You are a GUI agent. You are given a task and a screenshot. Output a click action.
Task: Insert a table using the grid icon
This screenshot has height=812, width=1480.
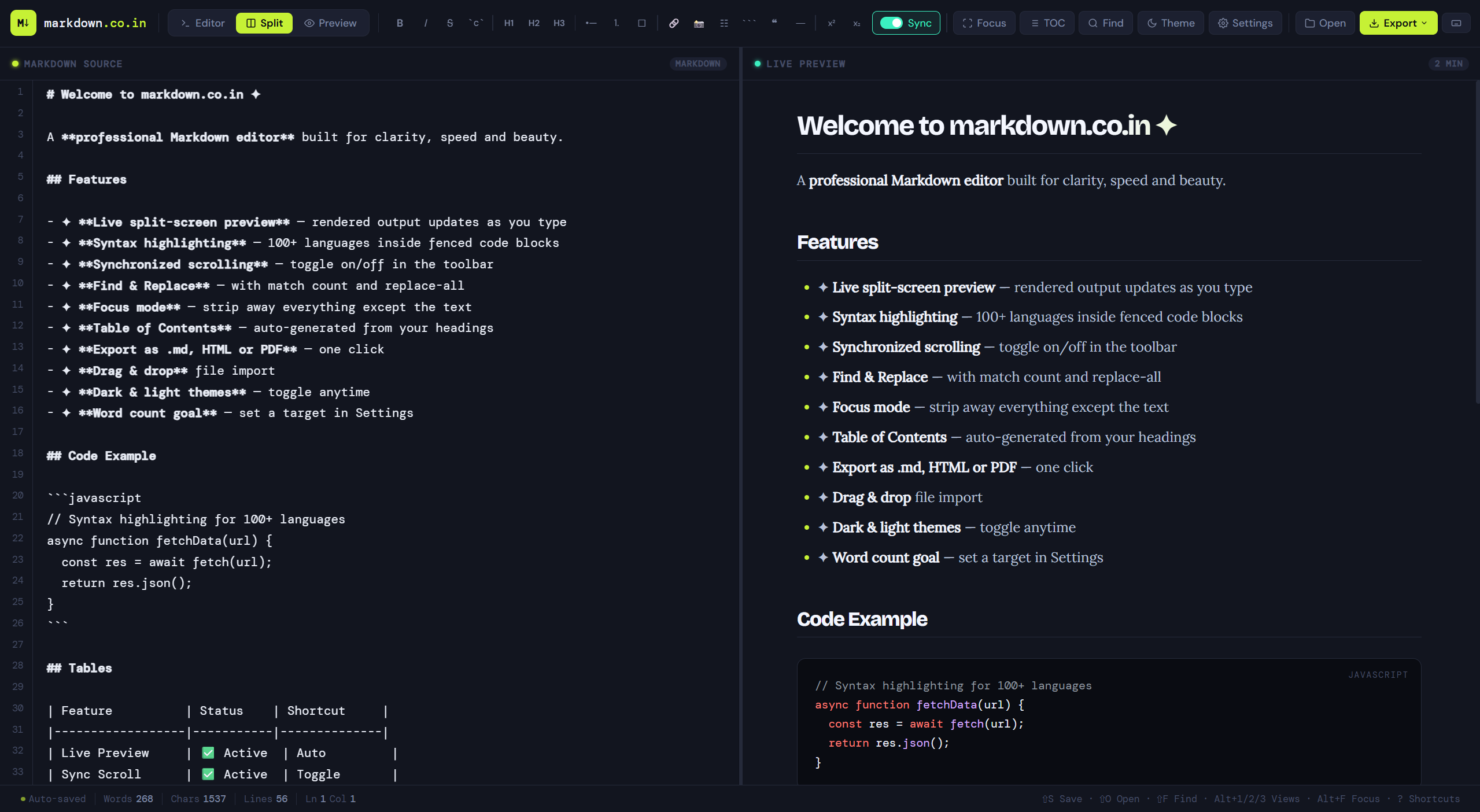click(x=724, y=23)
